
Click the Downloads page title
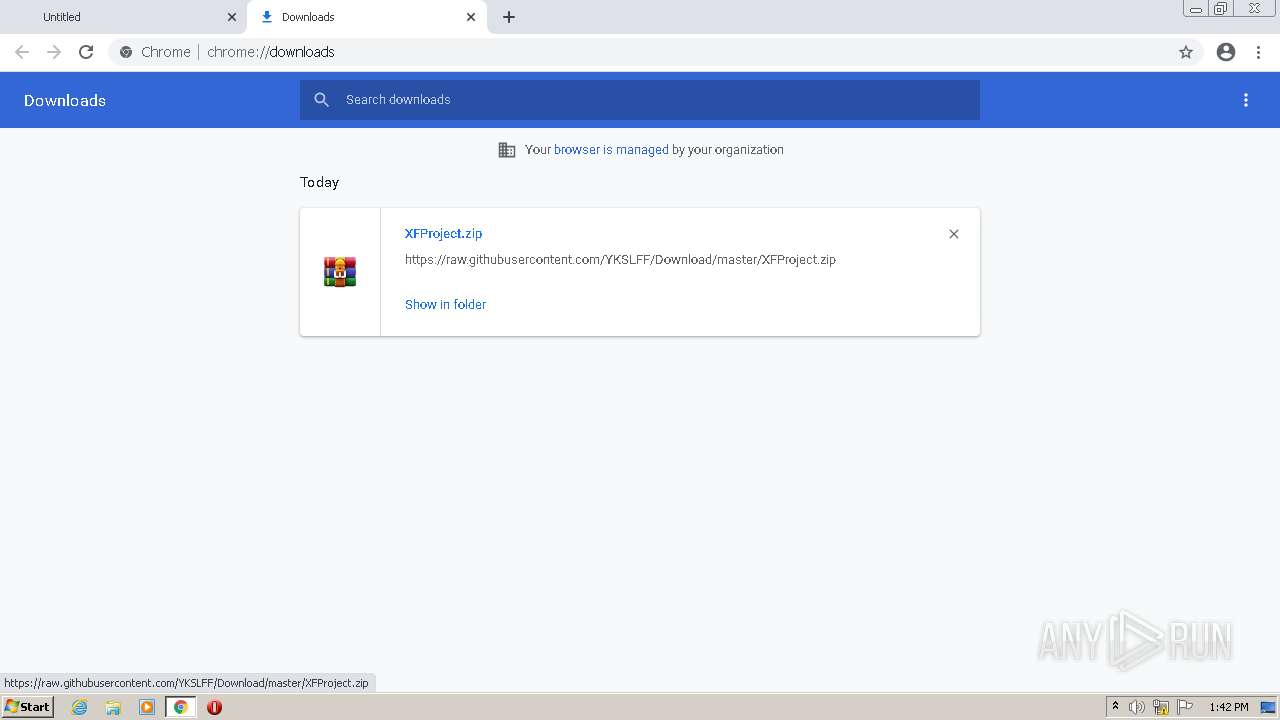click(65, 100)
